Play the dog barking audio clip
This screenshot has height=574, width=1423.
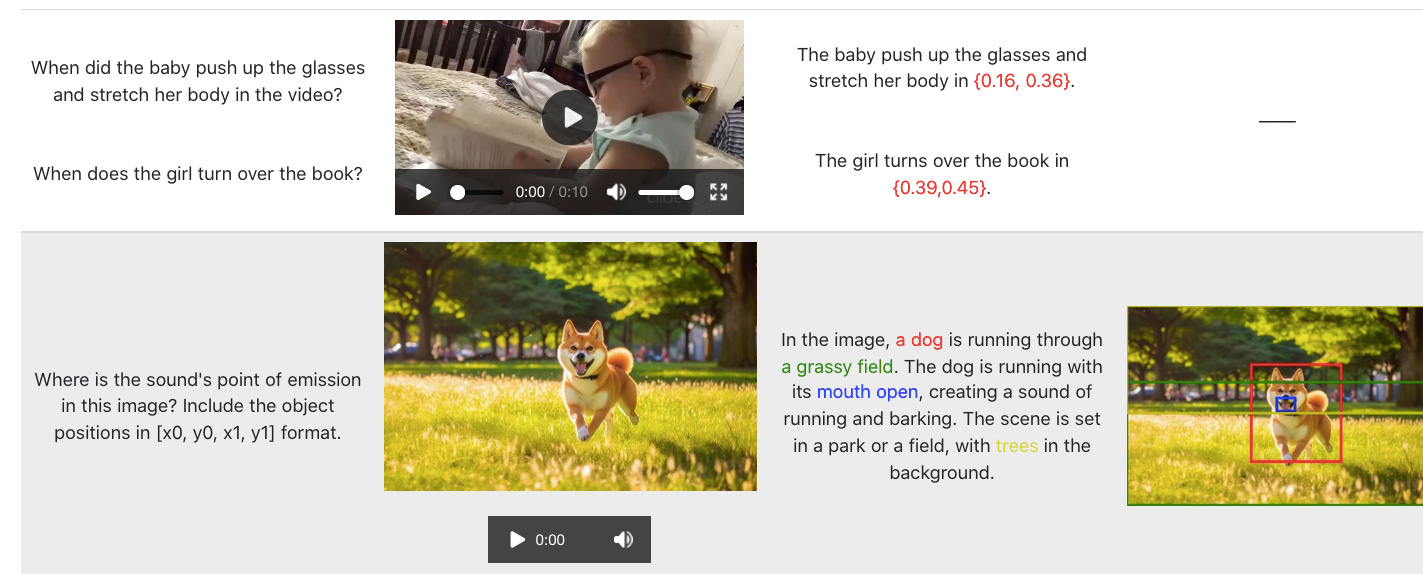(517, 540)
